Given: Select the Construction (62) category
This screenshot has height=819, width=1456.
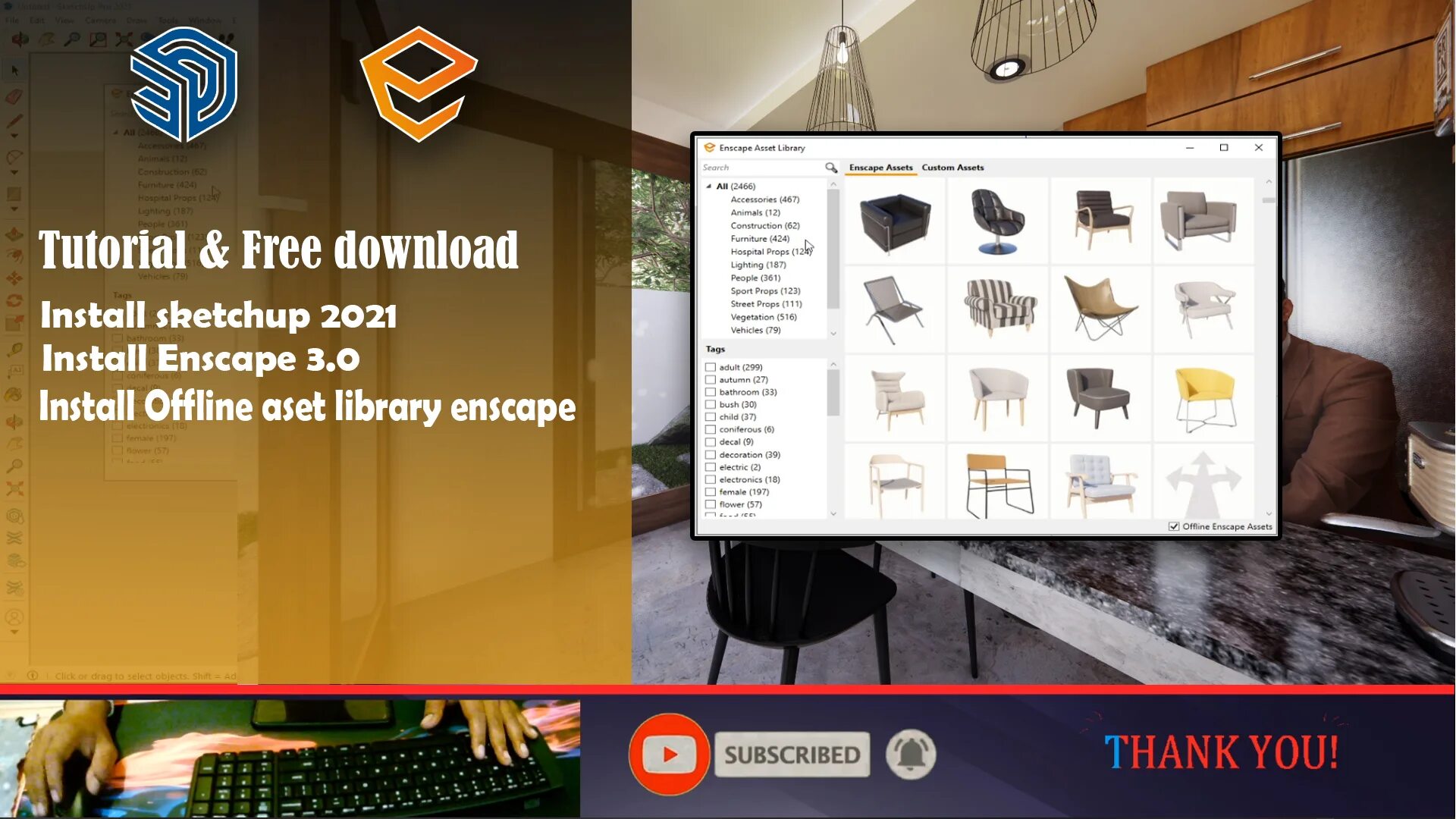Looking at the screenshot, I should click(765, 225).
